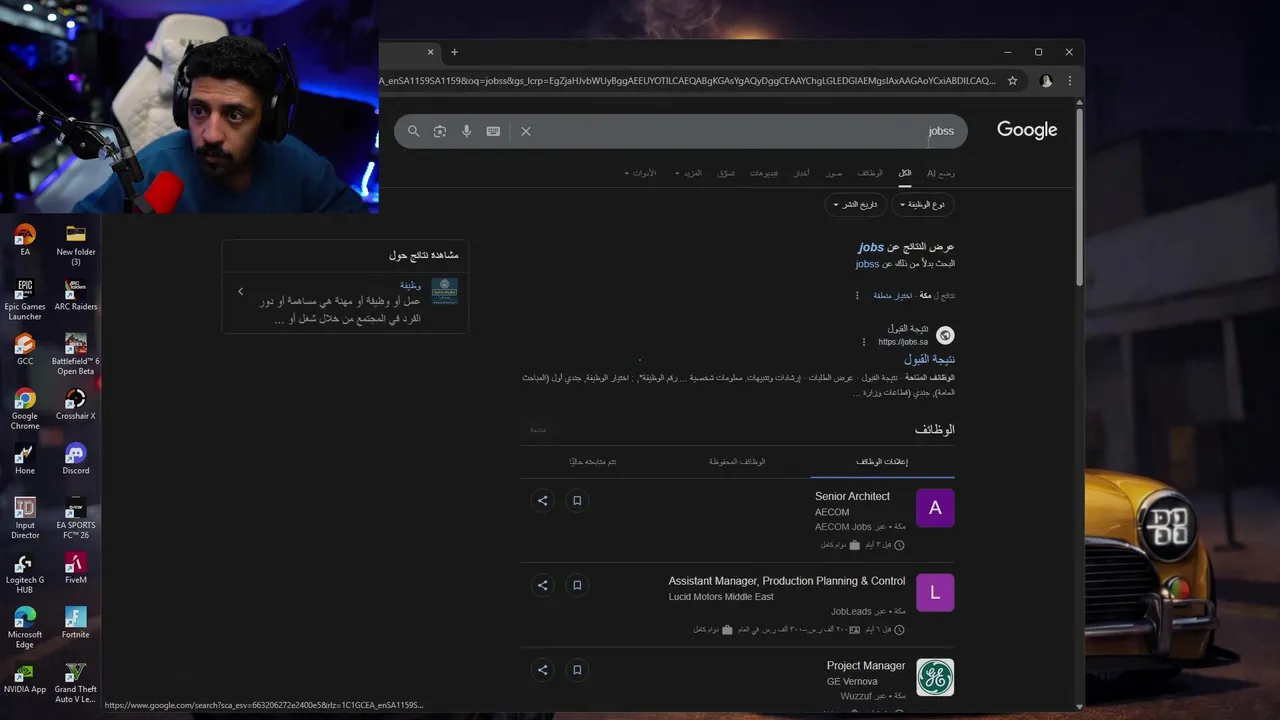Click the Chrome address bar URL

point(685,81)
